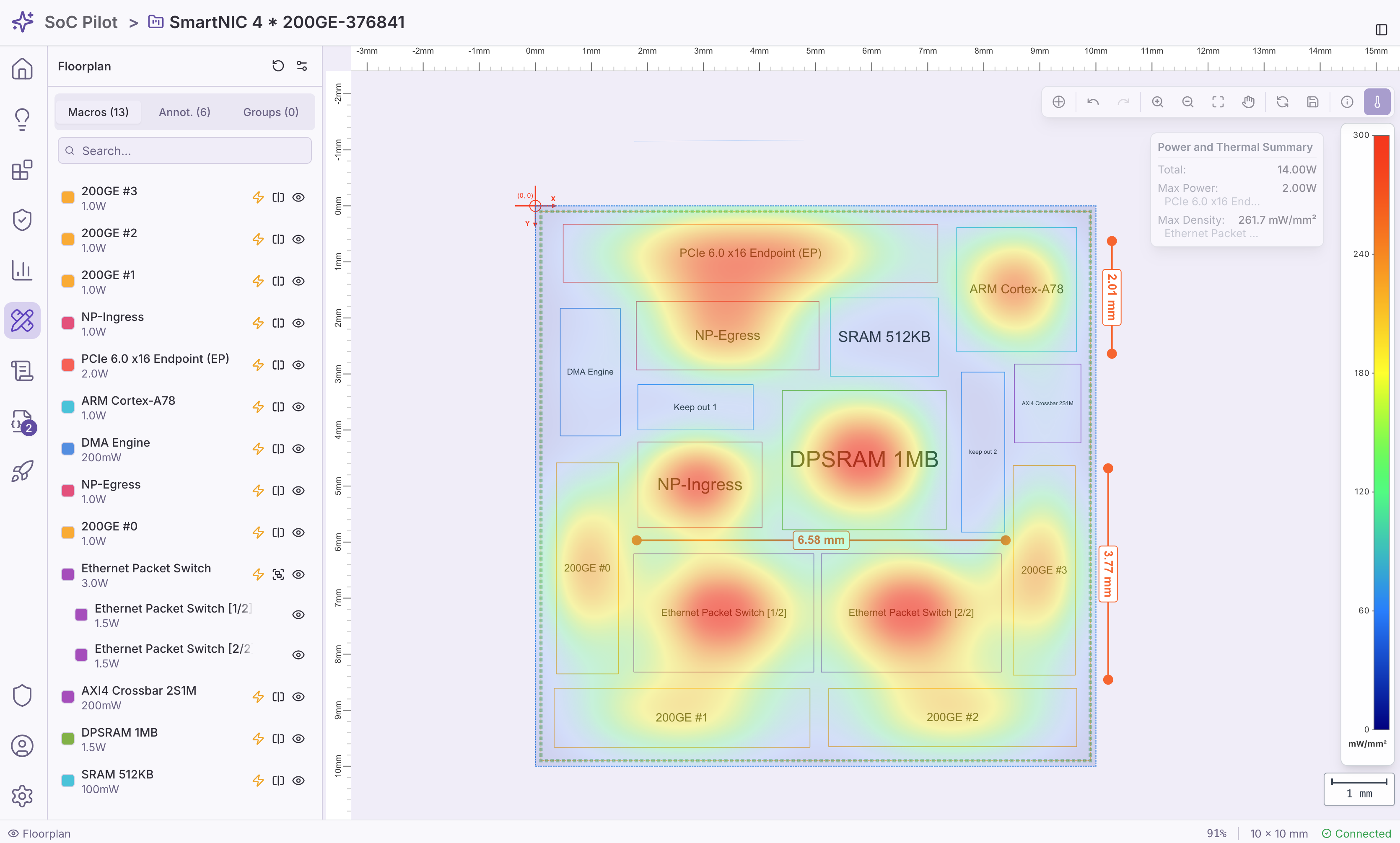Screen dimensions: 1400x843
Task: Save the floorplan using the save icon
Action: pos(1312,102)
